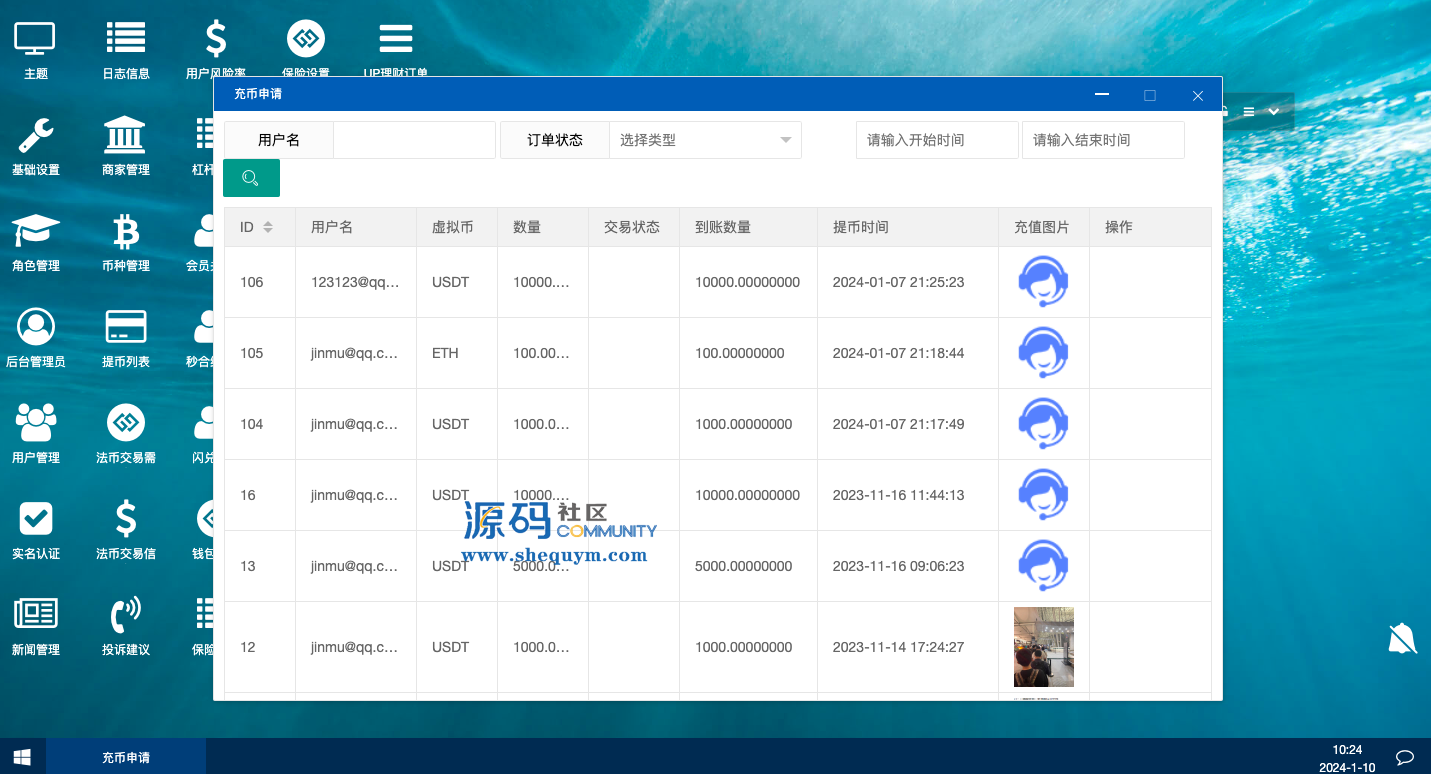Open the hamburger menu in desktop widget
This screenshot has height=774, width=1431.
coord(1249,112)
